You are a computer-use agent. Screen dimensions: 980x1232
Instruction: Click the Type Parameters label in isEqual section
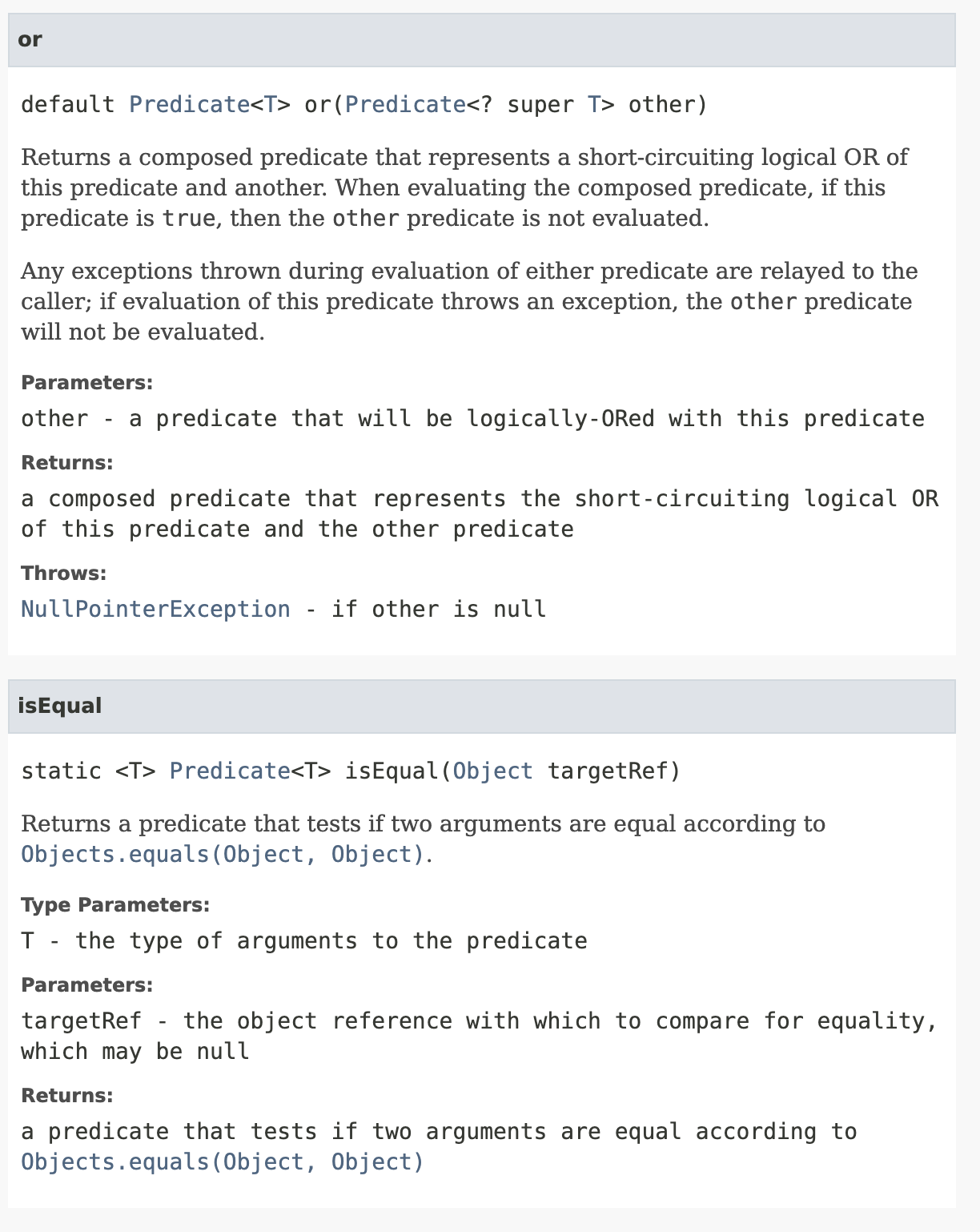115,905
